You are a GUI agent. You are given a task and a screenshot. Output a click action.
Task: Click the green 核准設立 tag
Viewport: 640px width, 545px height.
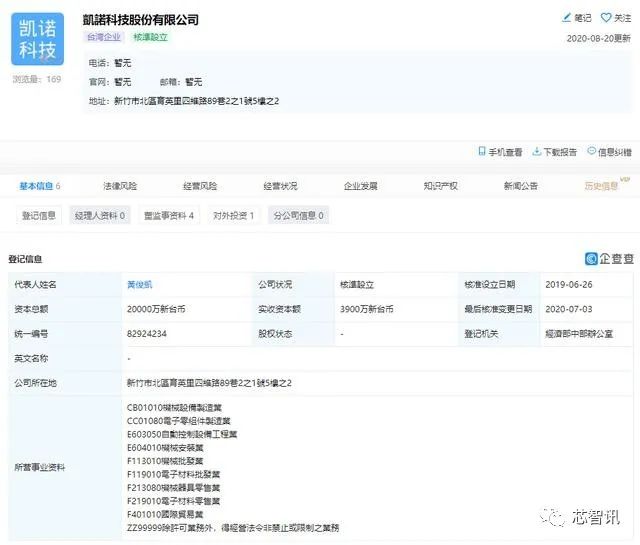point(150,37)
